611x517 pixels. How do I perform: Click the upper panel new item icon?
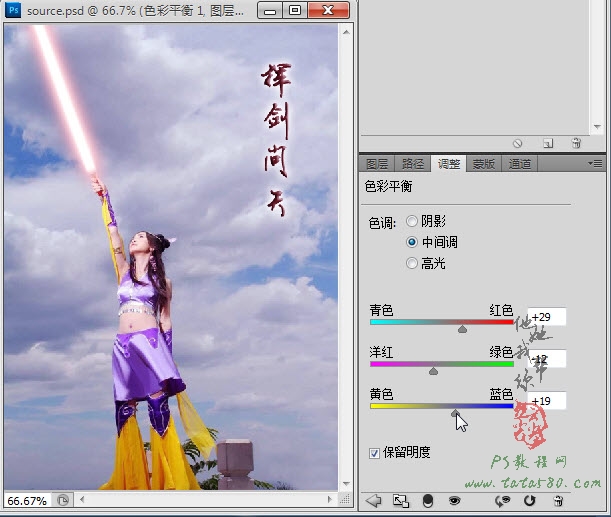[x=548, y=143]
